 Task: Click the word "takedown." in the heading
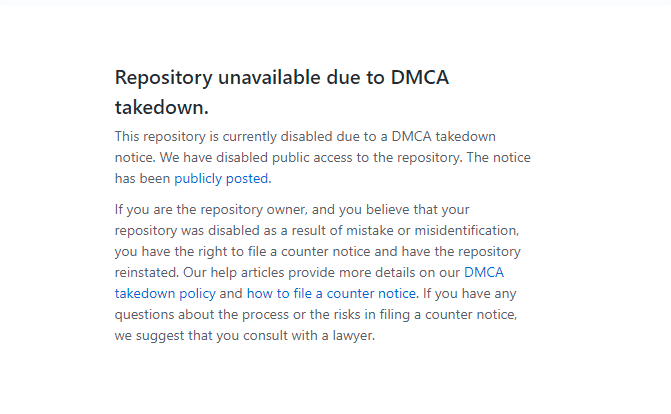pyautogui.click(x=162, y=107)
